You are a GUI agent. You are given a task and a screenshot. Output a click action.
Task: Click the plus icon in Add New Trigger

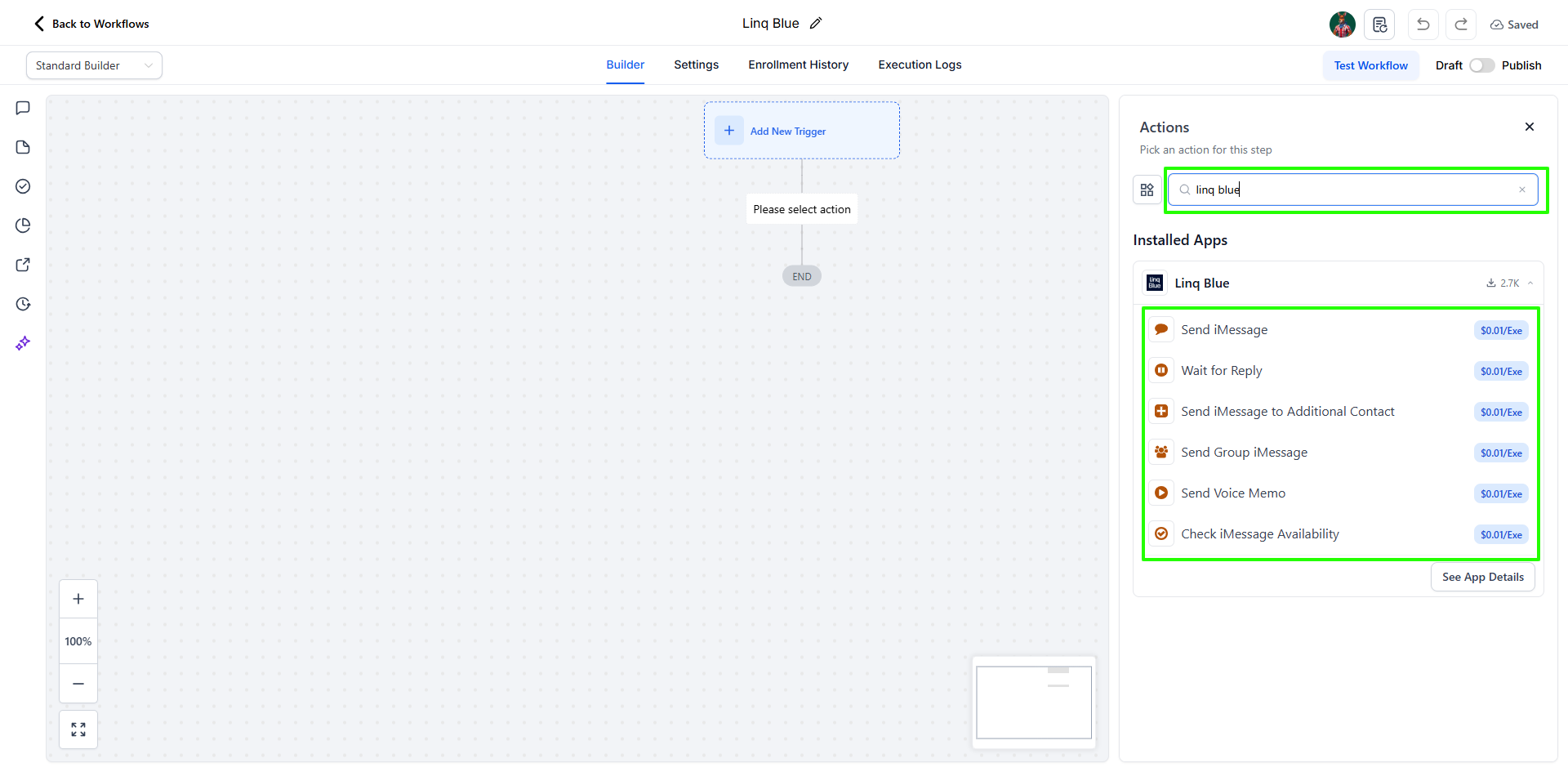[729, 131]
